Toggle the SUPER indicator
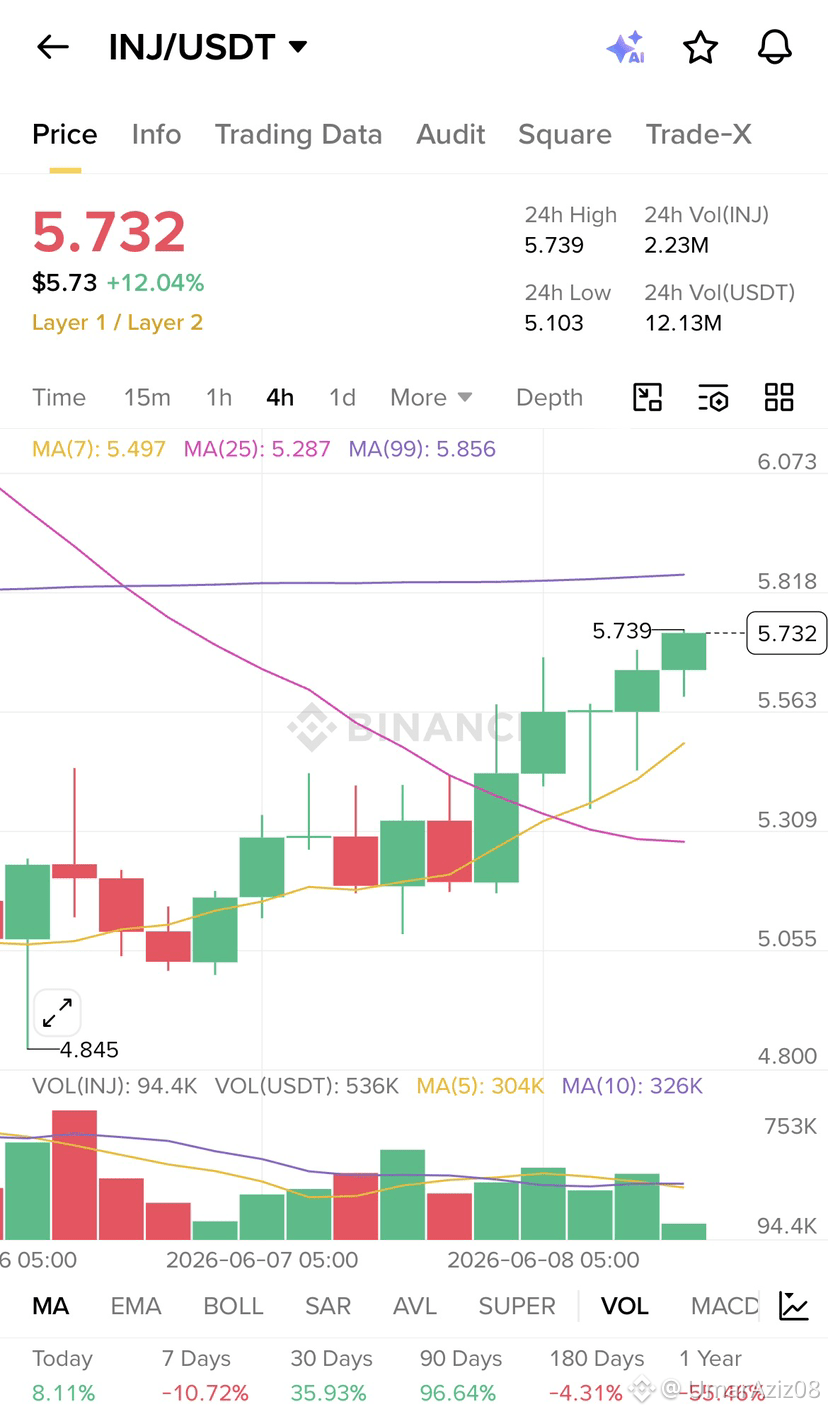 tap(517, 1305)
